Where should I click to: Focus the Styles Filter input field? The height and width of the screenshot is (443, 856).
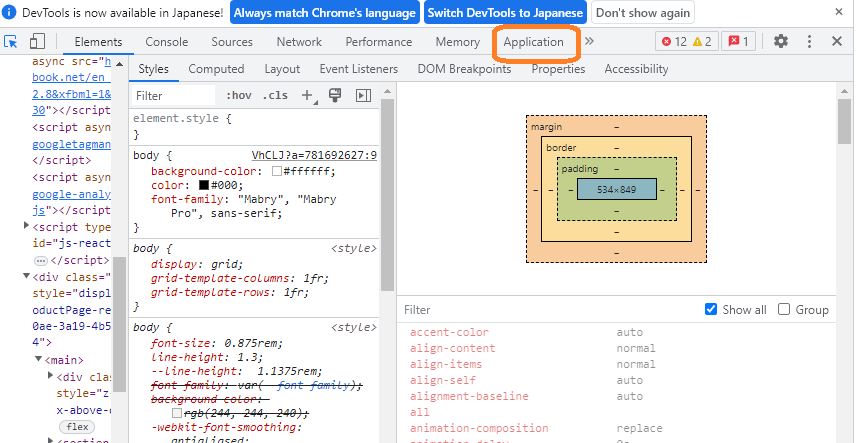point(174,96)
